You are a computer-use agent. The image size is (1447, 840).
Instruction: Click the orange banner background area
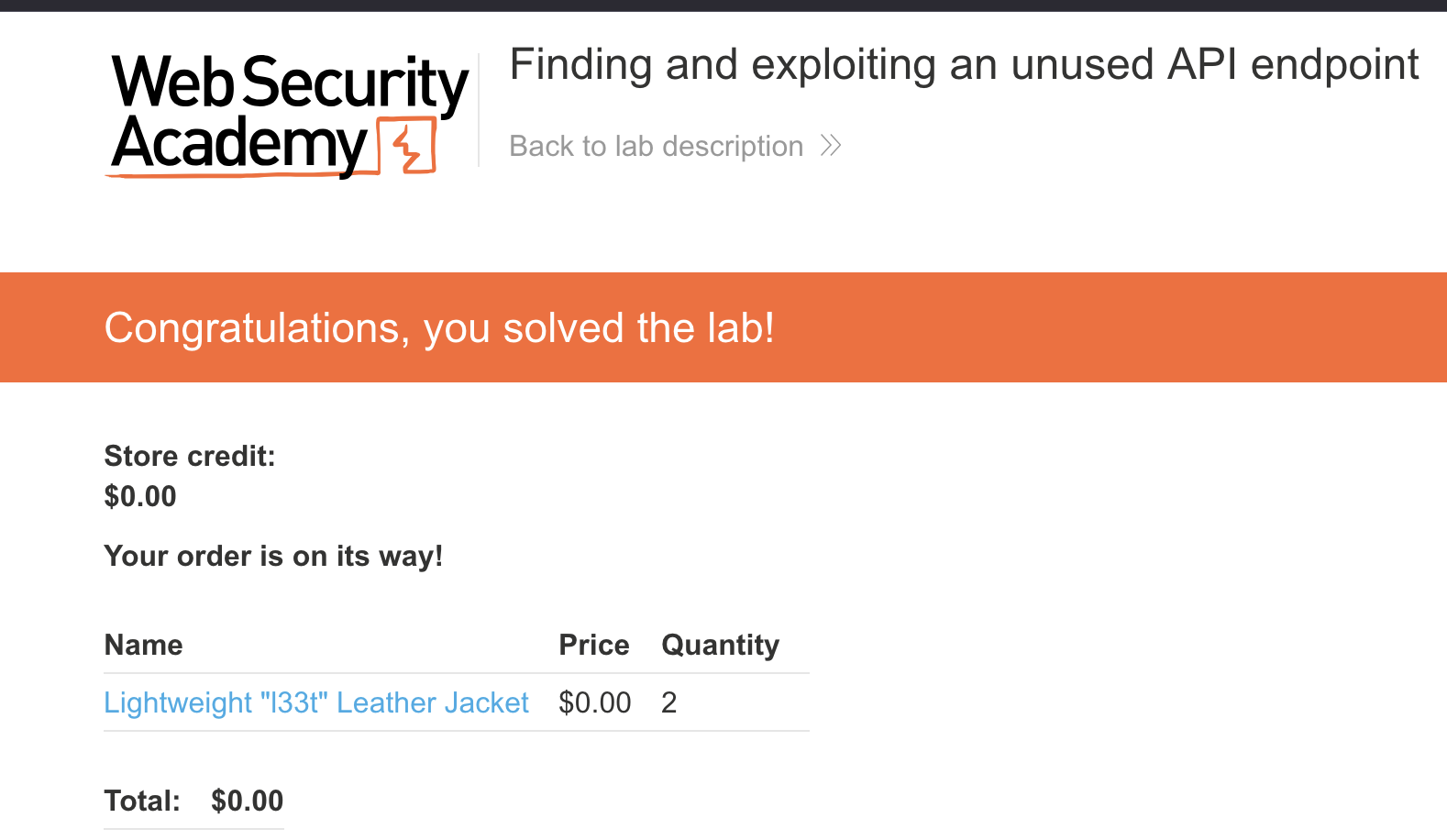1100,327
